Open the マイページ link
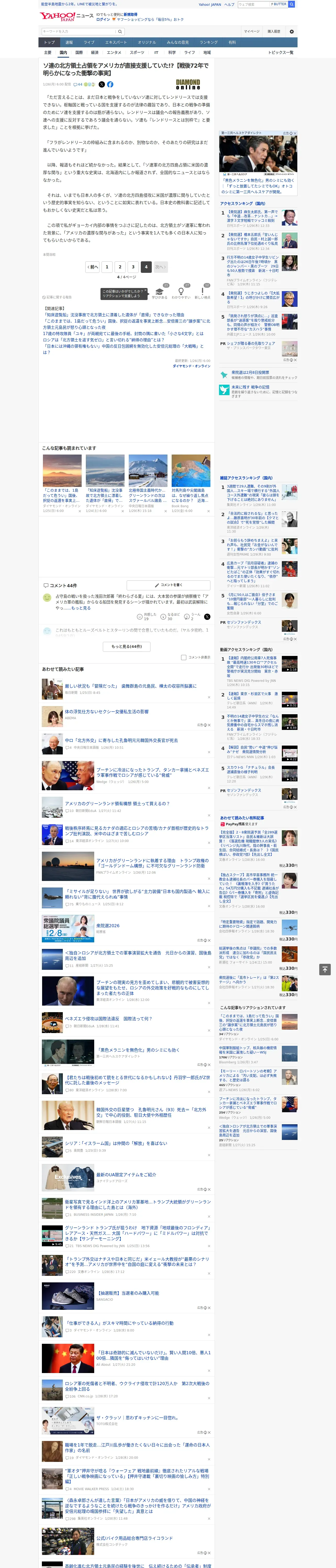This screenshot has height=1568, width=336. tap(251, 32)
